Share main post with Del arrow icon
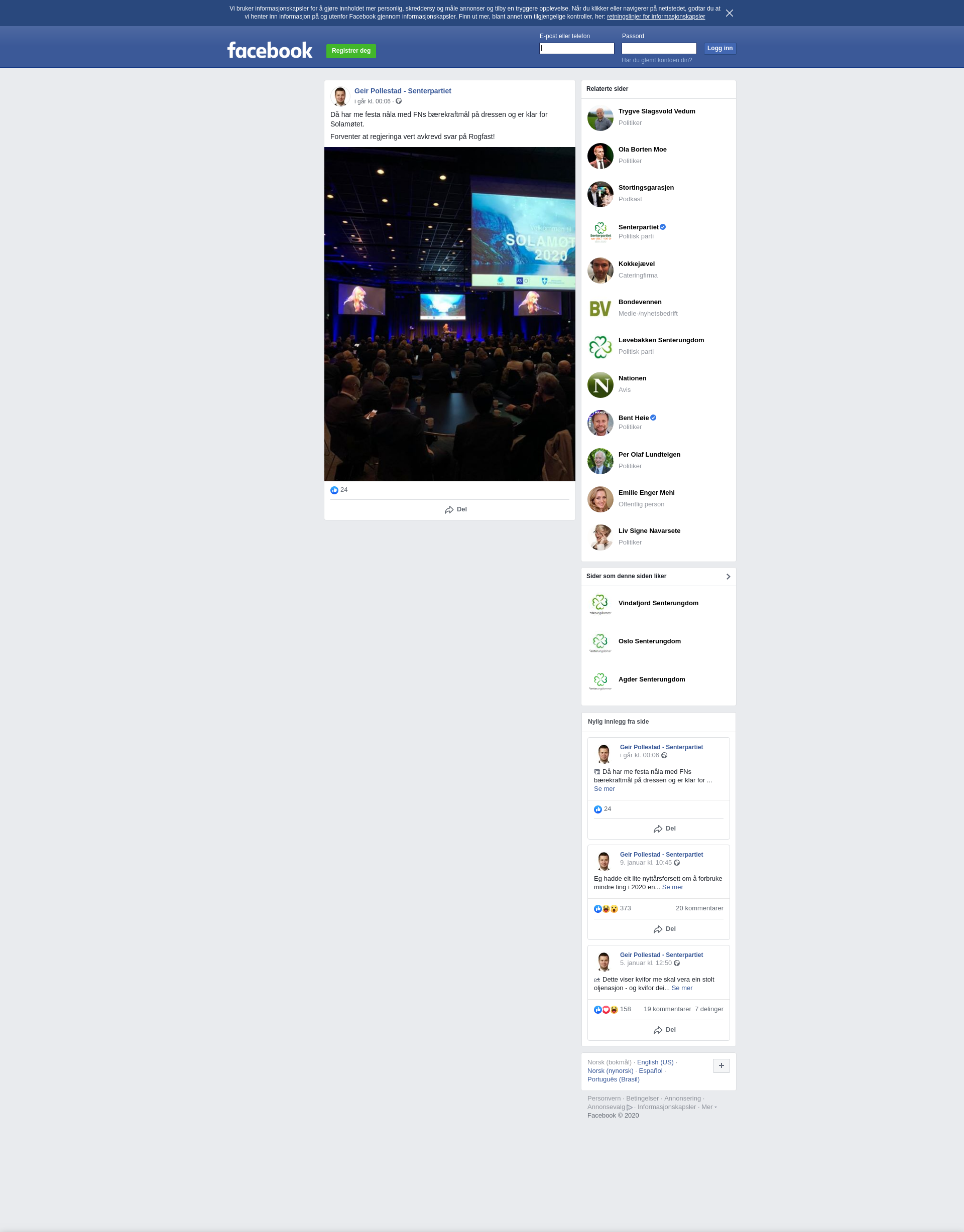This screenshot has height=1232, width=964. (x=449, y=510)
